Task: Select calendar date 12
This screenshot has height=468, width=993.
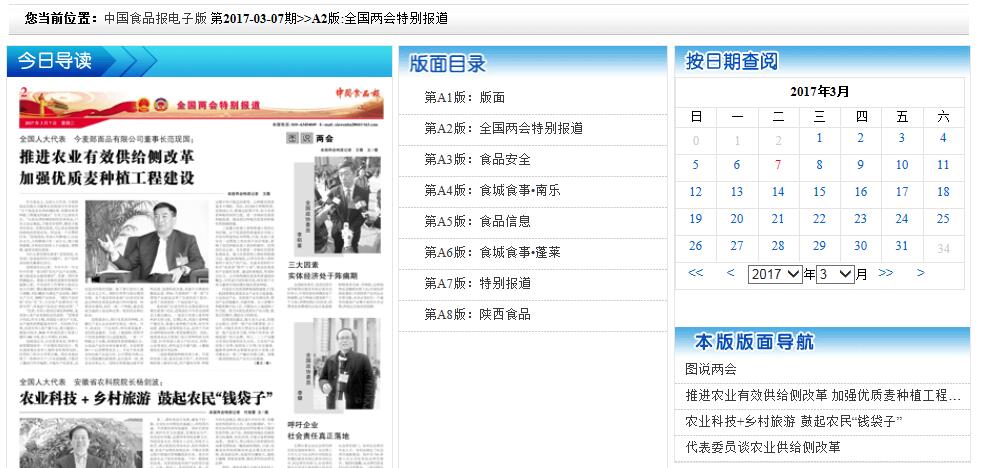Action: (695, 192)
